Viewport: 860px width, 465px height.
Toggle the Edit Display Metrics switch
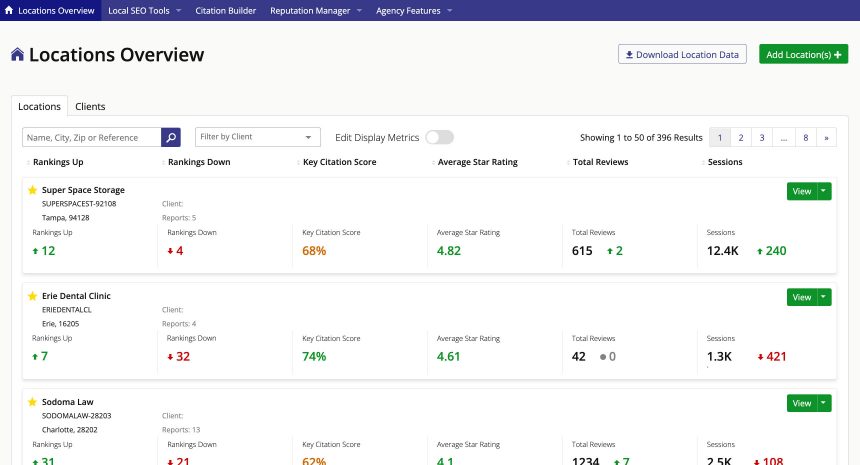(439, 137)
